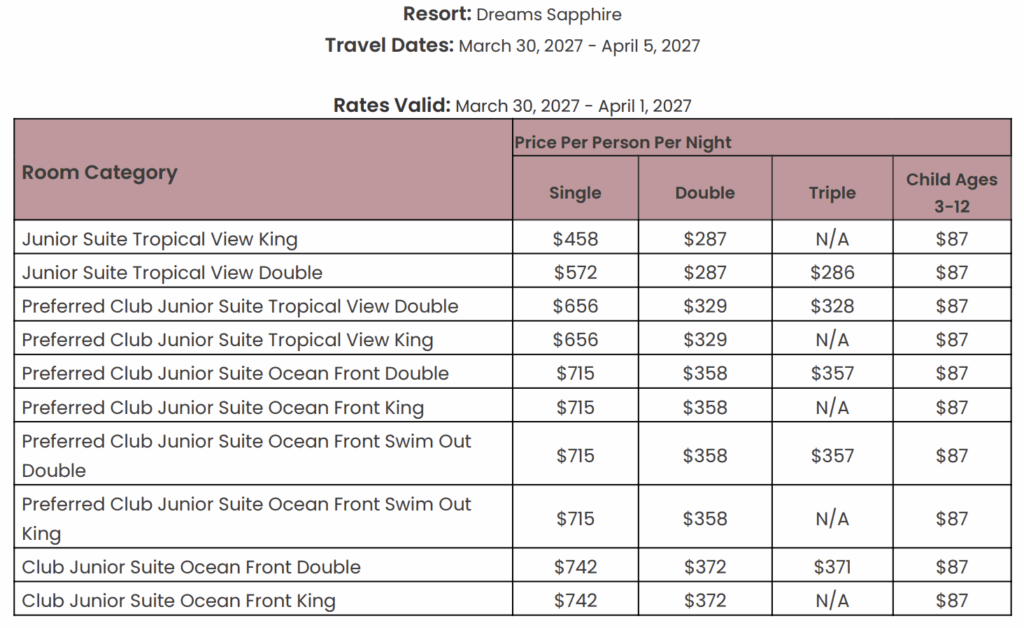Click the $286 triple price cell

pos(832,272)
